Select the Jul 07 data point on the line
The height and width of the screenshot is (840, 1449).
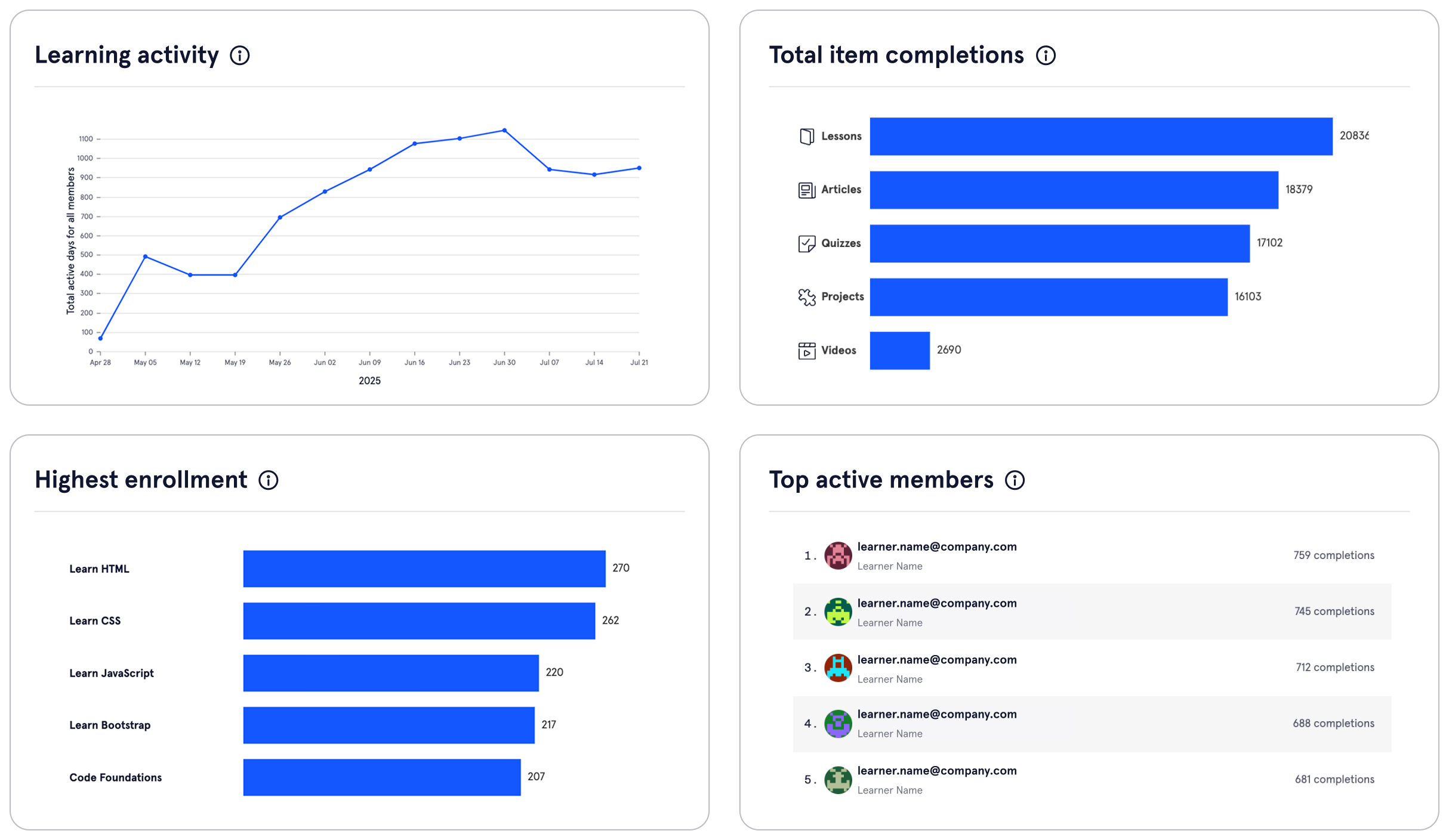550,169
